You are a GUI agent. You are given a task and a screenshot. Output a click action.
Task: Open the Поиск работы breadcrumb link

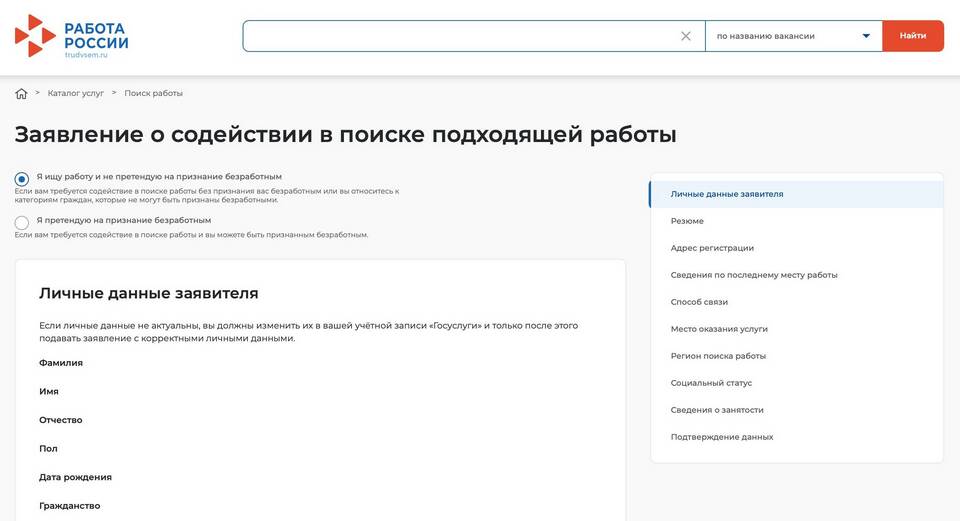pyautogui.click(x=154, y=93)
